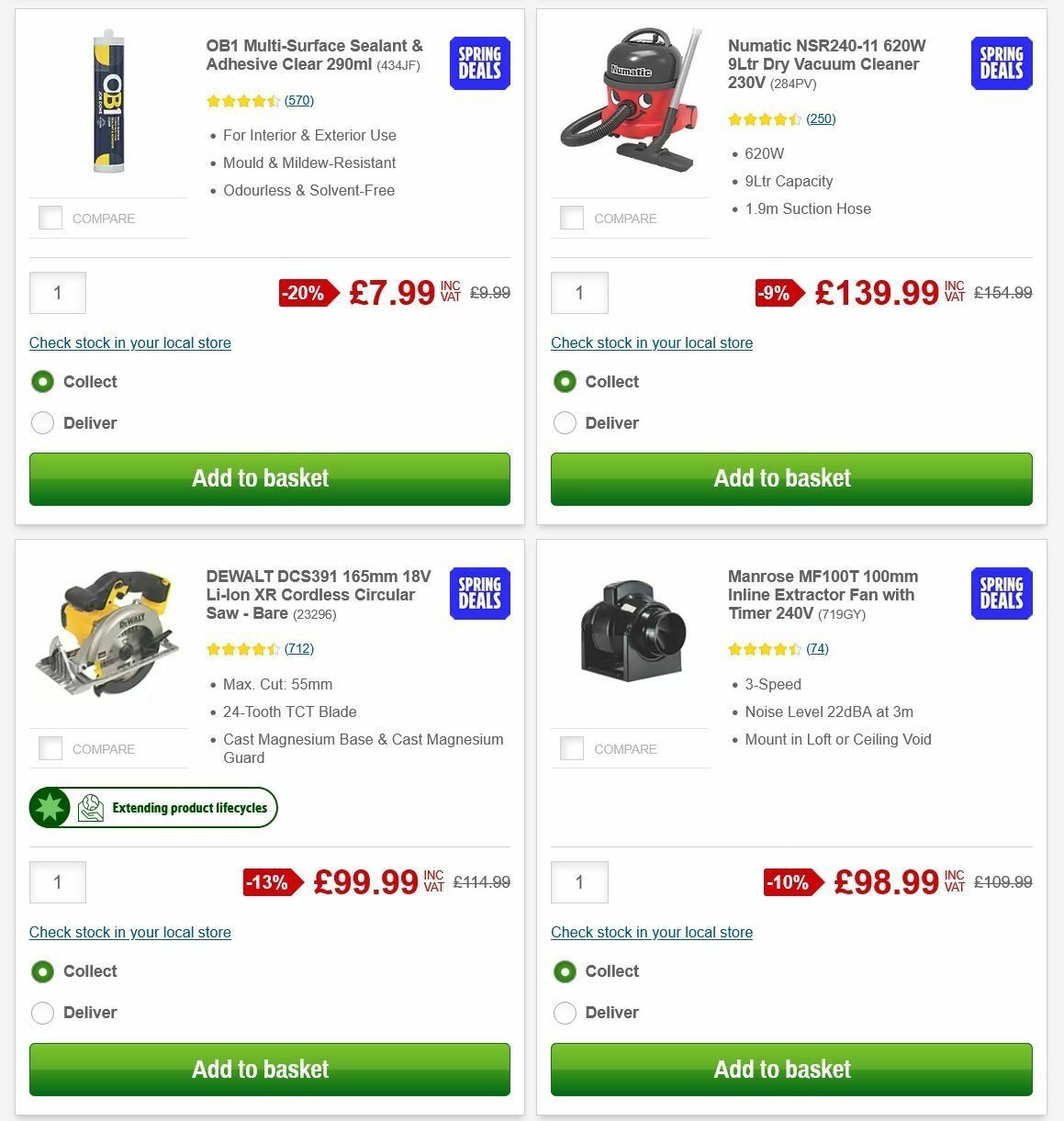
Task: Click the Spring Deals badge on Numatic vacuum
Action: click(1001, 62)
